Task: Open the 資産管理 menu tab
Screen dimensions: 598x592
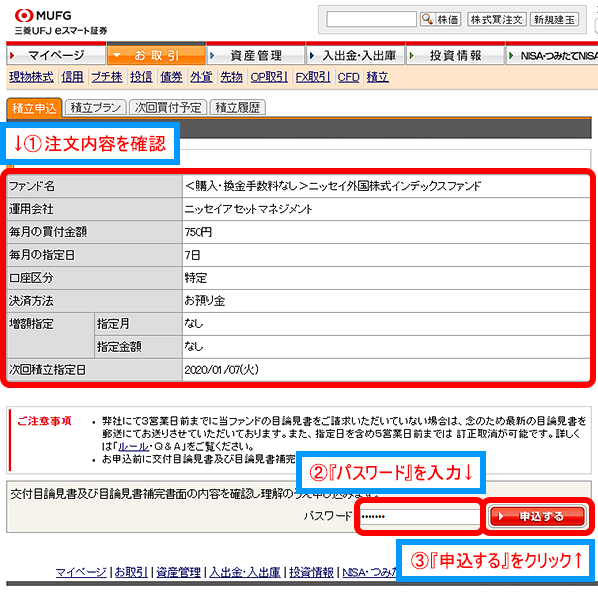Action: pos(256,55)
